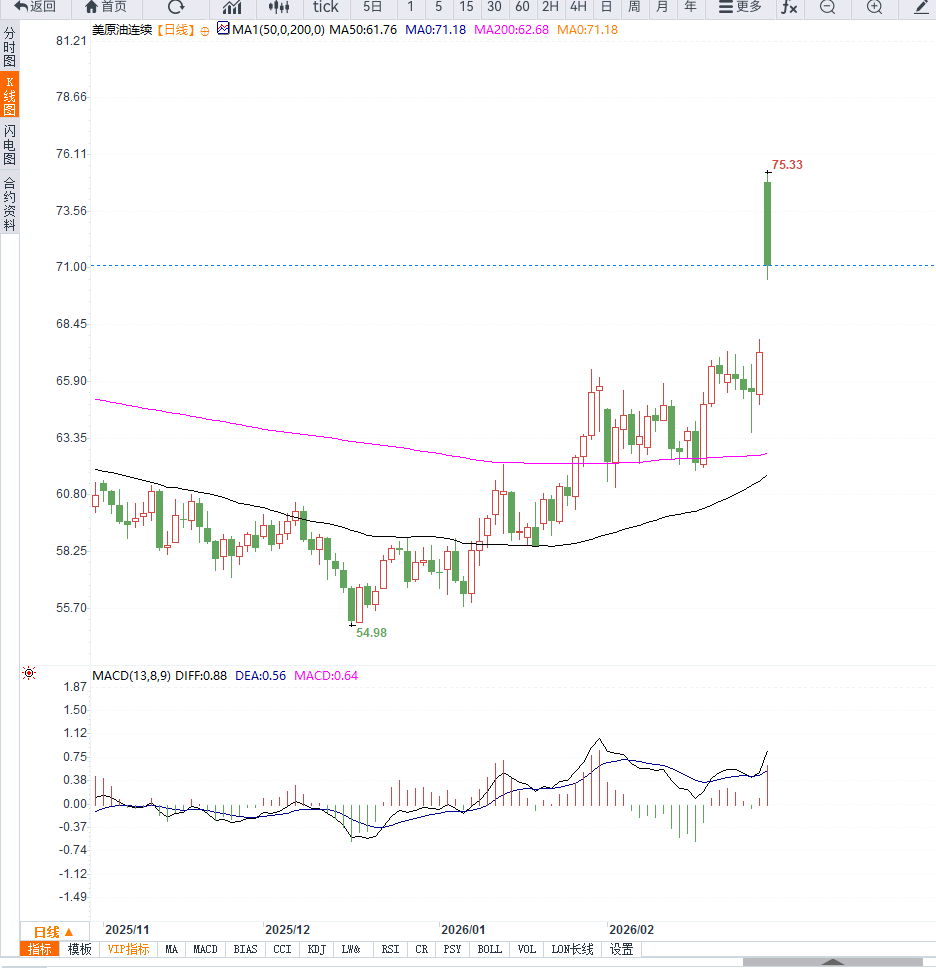Click the refresh circular arrow icon
Screen dimensions: 936x968
[x=176, y=7]
